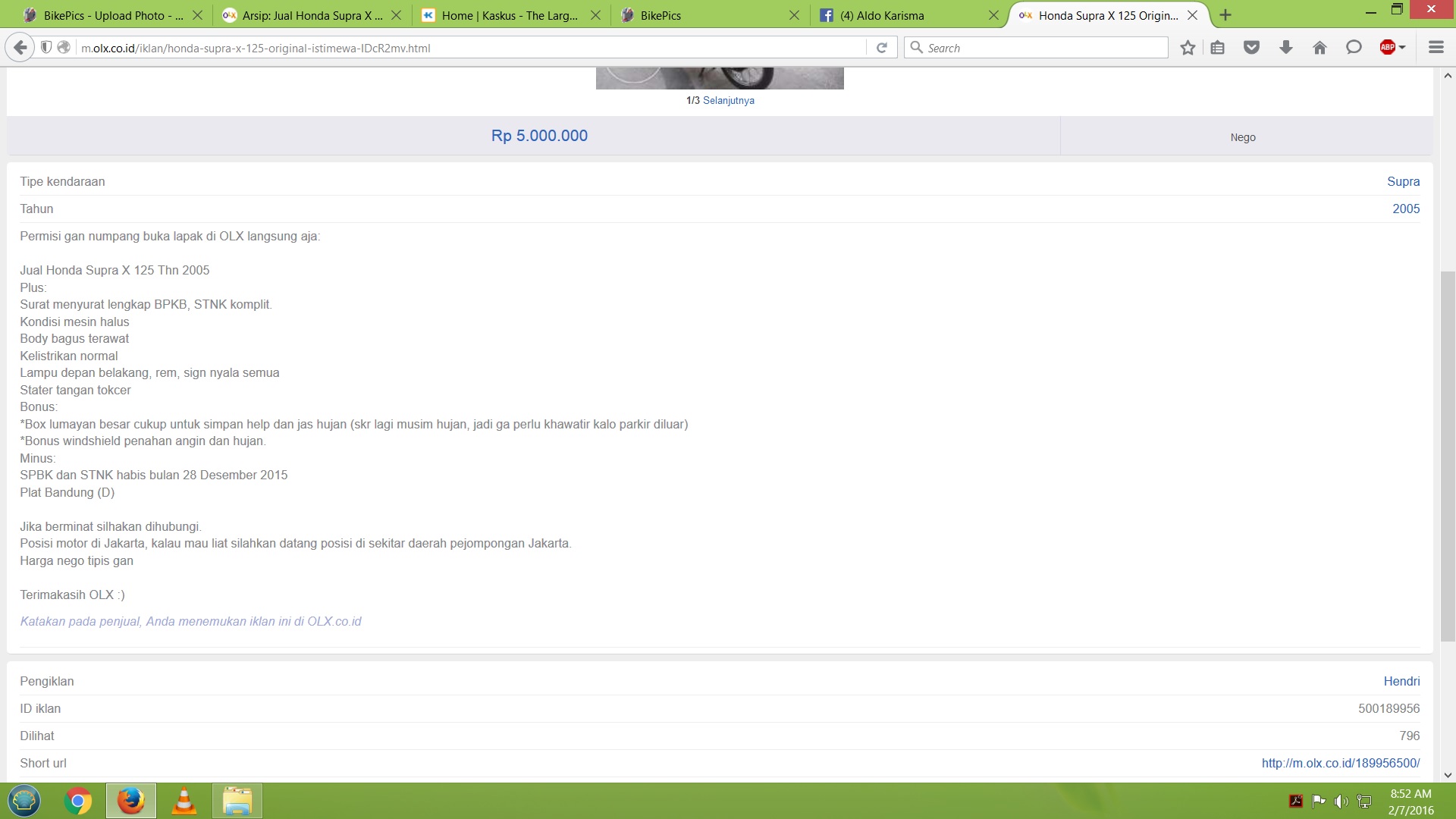Open the short url m.olx.co.id/189956500 link
The image size is (1456, 819).
[x=1341, y=763]
